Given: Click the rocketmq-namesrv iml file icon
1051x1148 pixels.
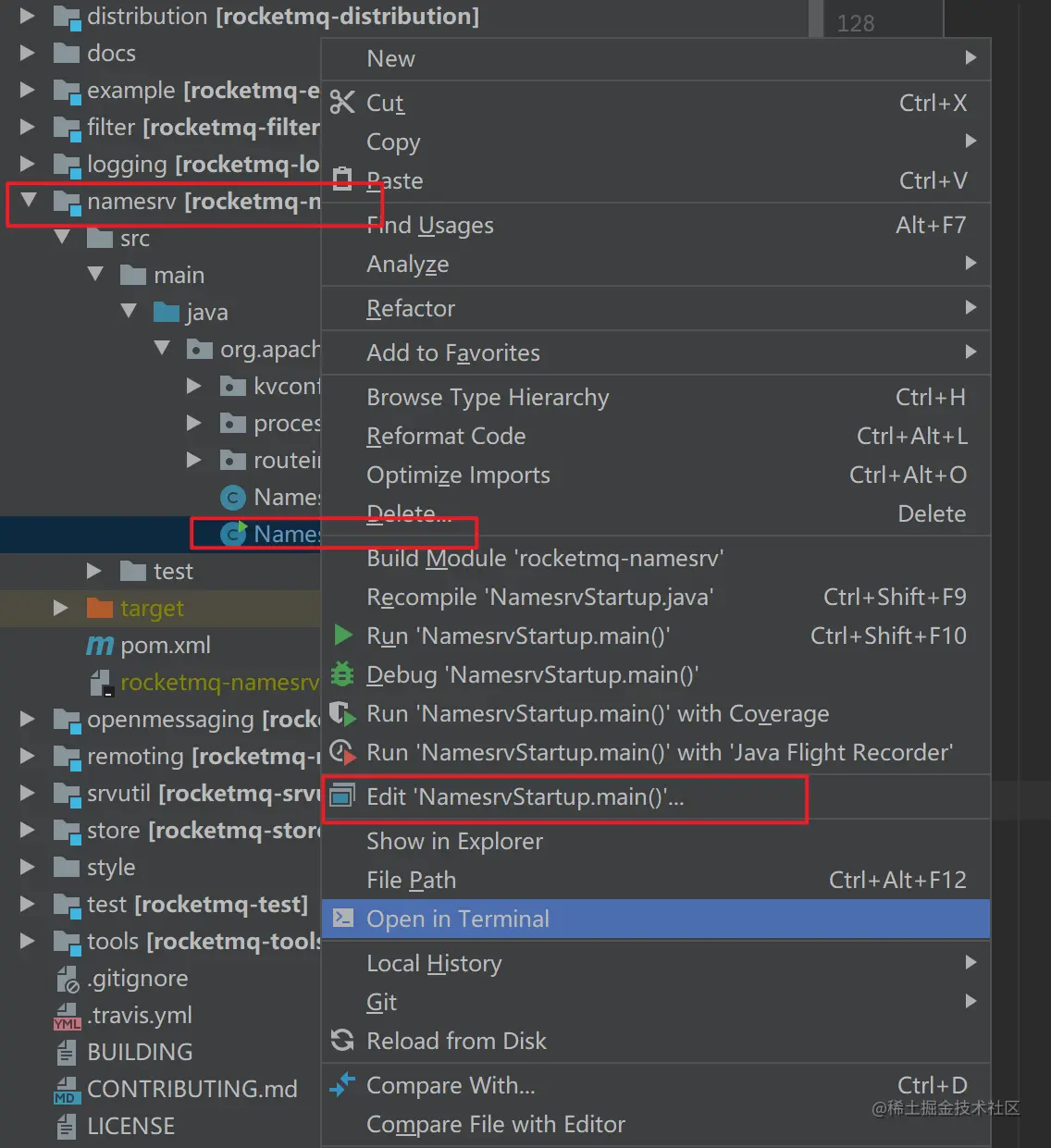Looking at the screenshot, I should (100, 683).
